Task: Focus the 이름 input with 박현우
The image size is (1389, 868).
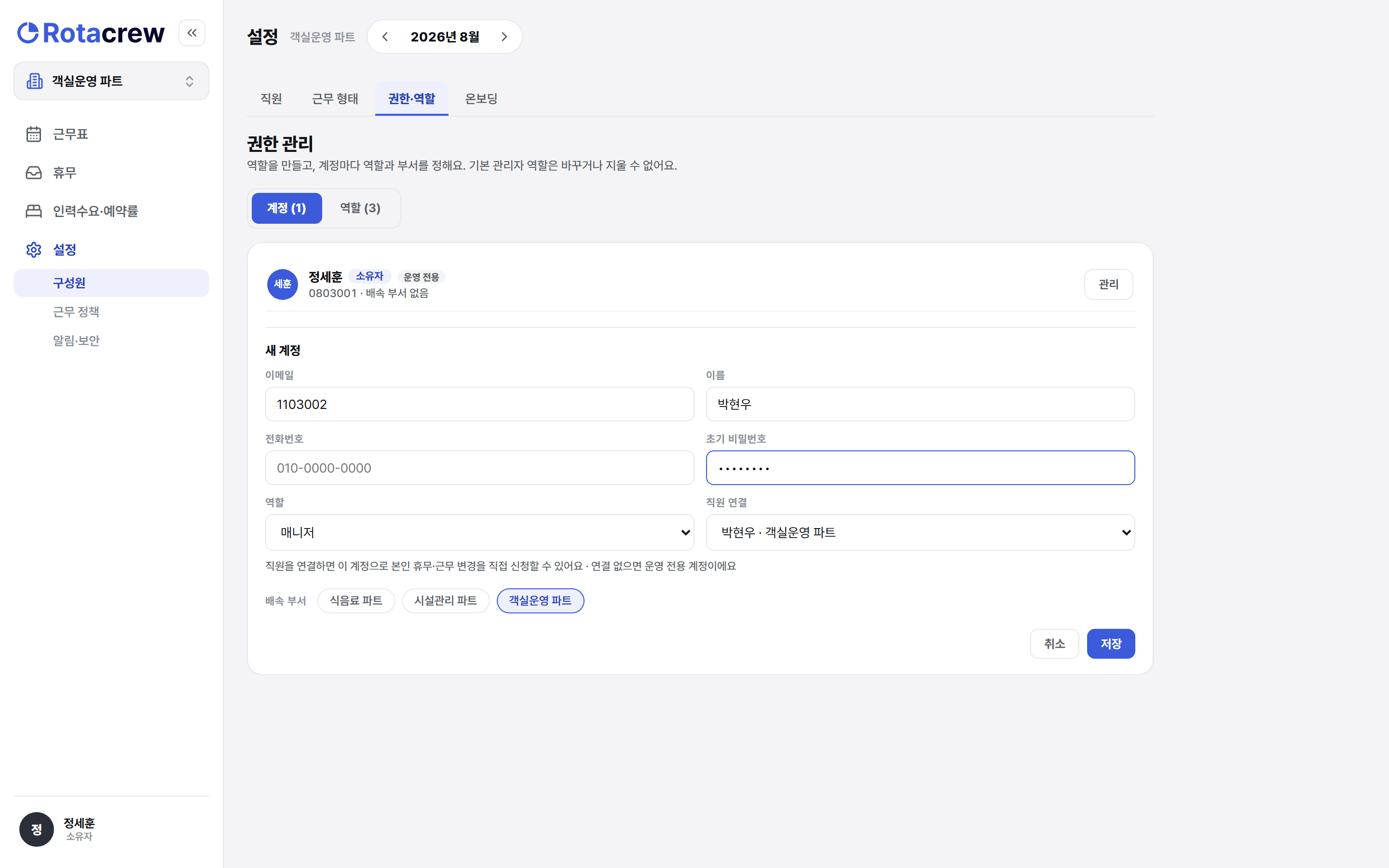Action: pos(920,404)
